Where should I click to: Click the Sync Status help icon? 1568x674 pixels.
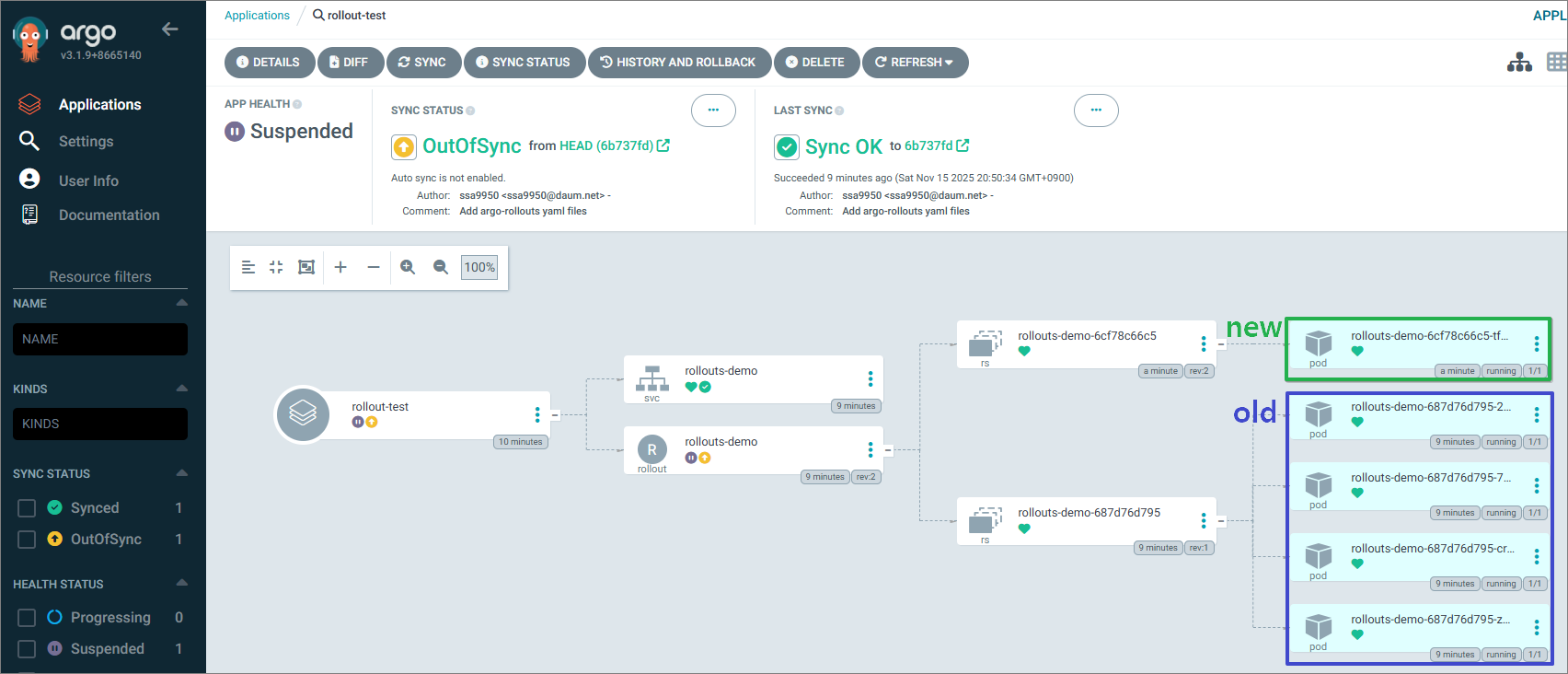pyautogui.click(x=470, y=110)
